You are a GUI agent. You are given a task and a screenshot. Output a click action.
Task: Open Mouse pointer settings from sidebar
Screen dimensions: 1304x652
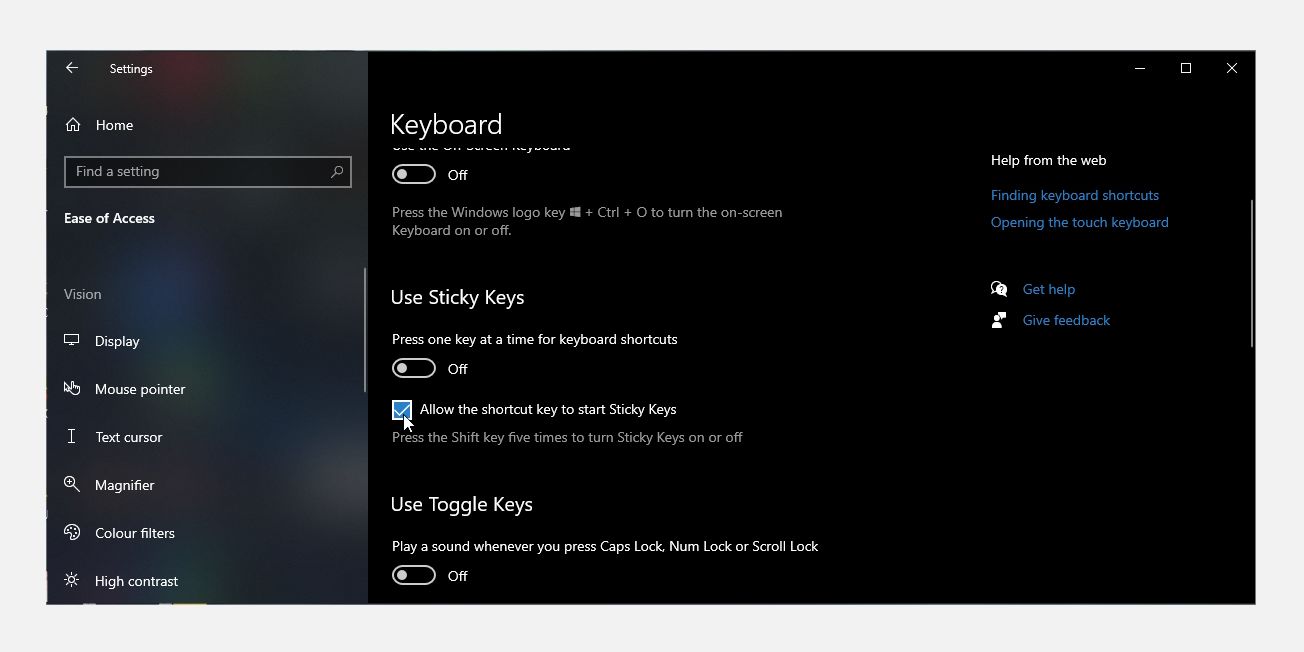[x=139, y=389]
